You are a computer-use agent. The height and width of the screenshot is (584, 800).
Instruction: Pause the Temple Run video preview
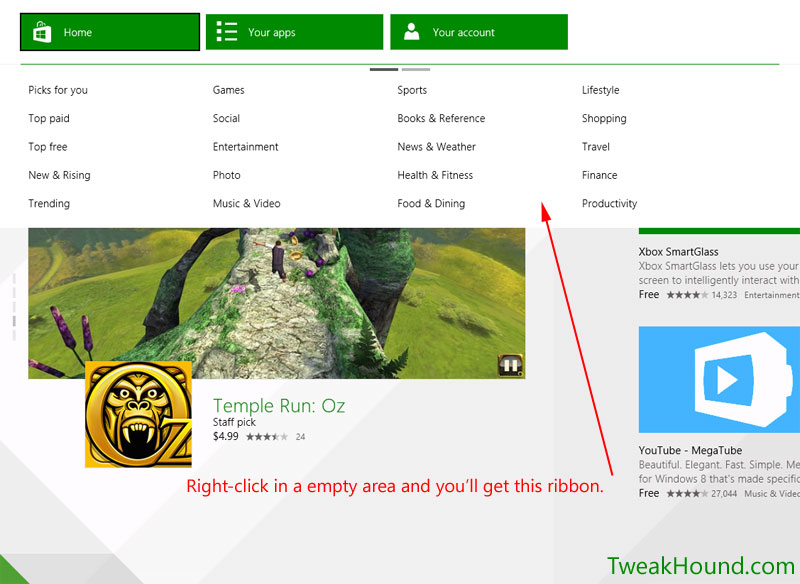[x=511, y=365]
